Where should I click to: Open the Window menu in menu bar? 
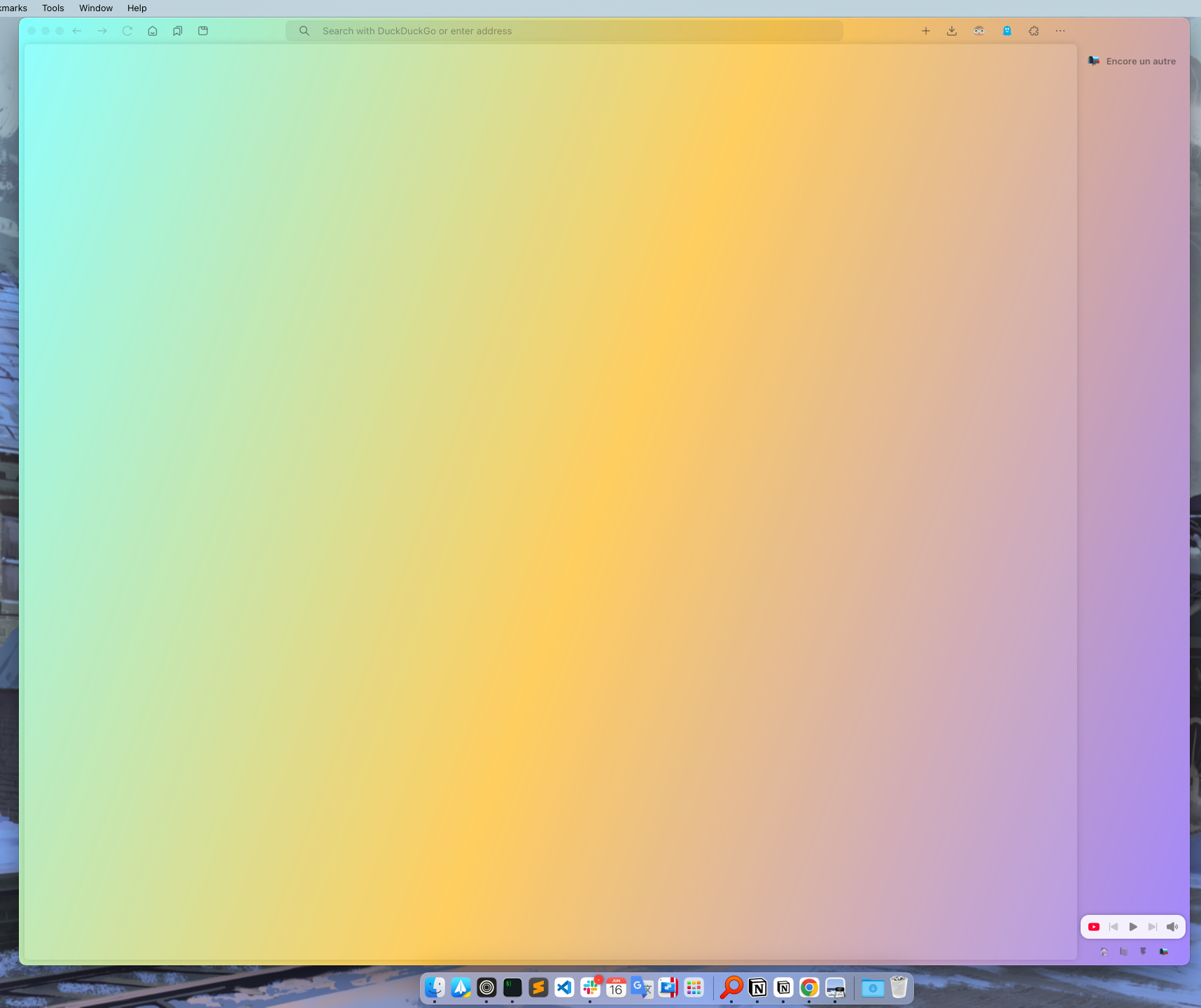[96, 8]
